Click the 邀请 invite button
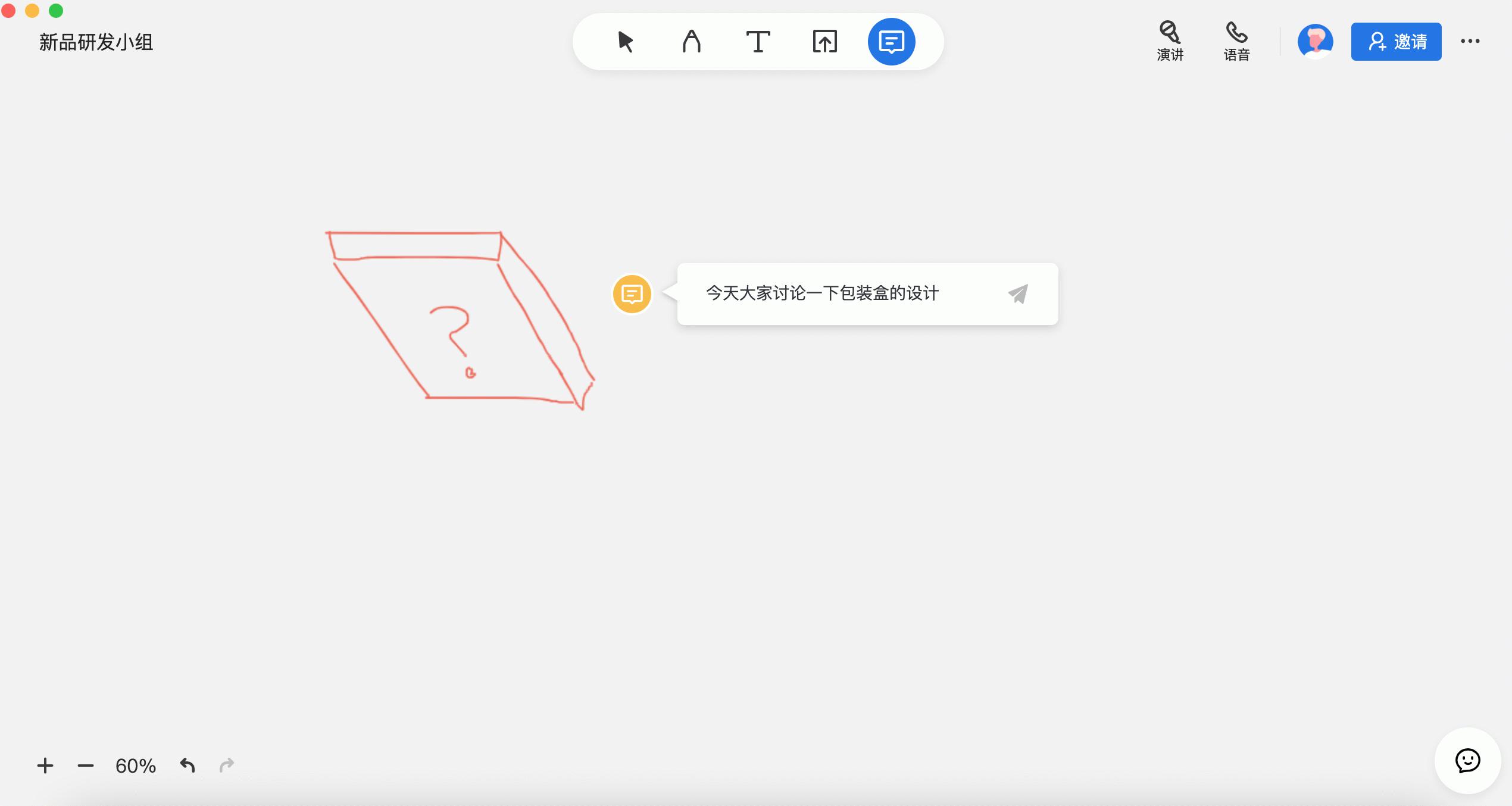The height and width of the screenshot is (806, 1512). (1396, 42)
